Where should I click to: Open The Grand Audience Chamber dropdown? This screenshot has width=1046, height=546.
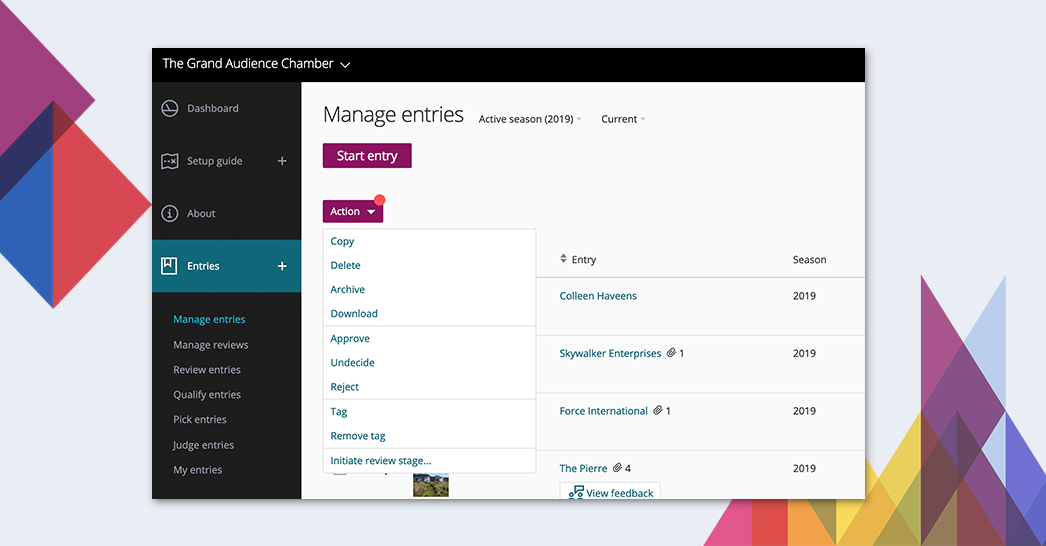256,64
